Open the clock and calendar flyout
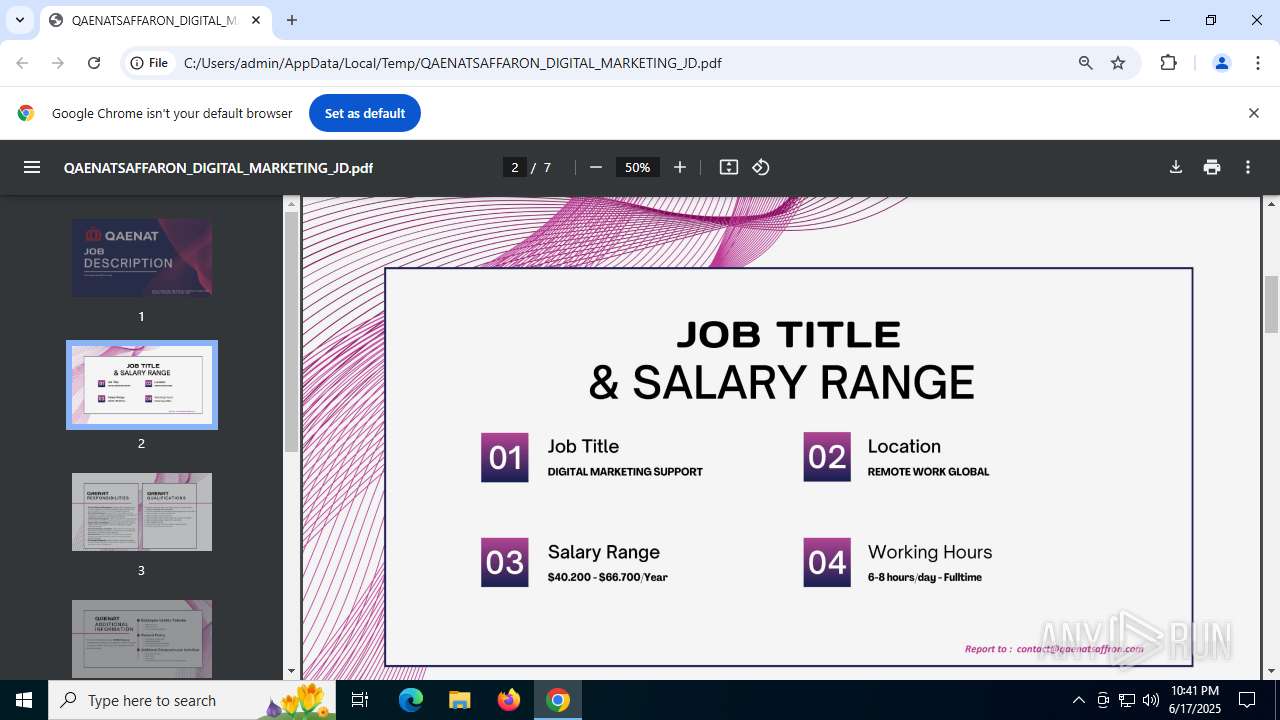The width and height of the screenshot is (1280, 720). 1195,700
